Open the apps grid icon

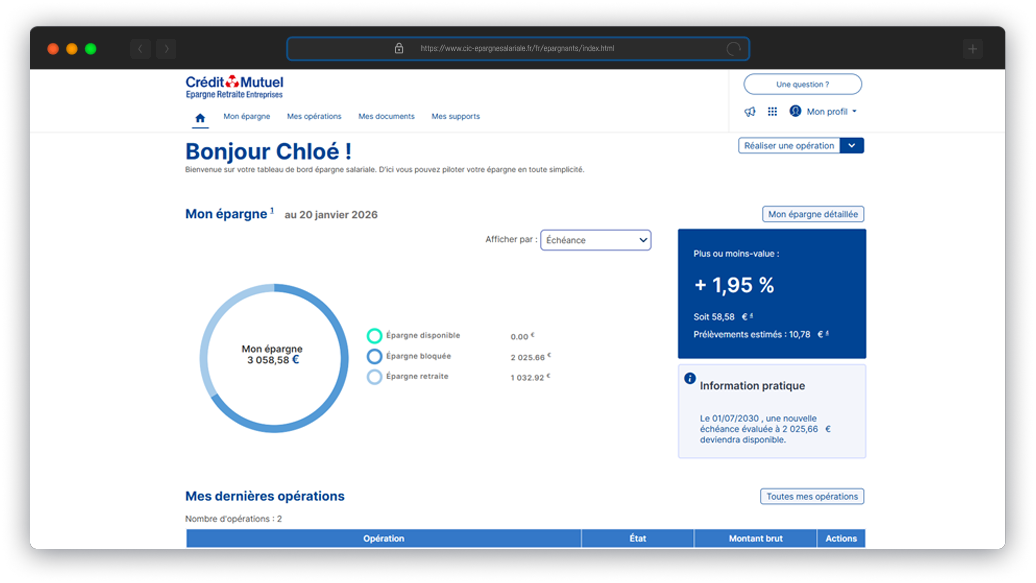772,112
